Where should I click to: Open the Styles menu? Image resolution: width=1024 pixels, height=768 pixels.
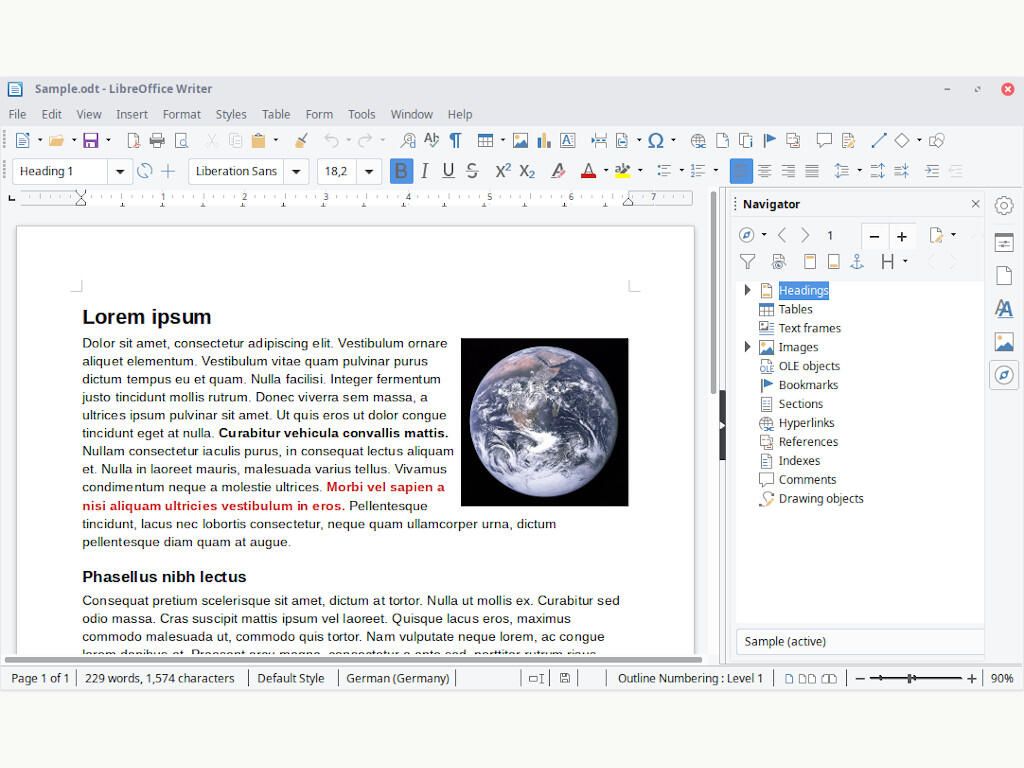pos(231,114)
